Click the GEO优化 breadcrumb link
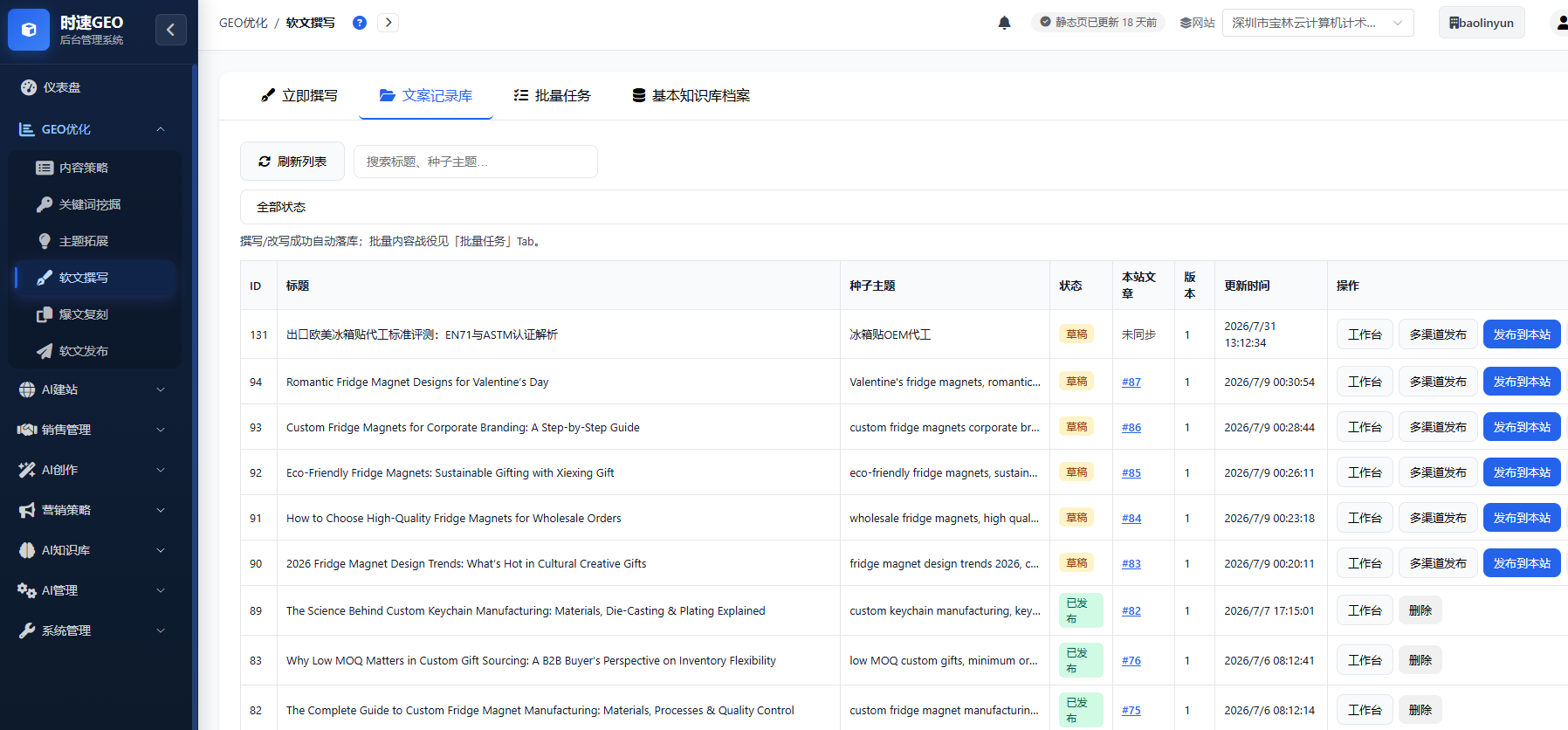This screenshot has height=730, width=1568. click(x=244, y=23)
